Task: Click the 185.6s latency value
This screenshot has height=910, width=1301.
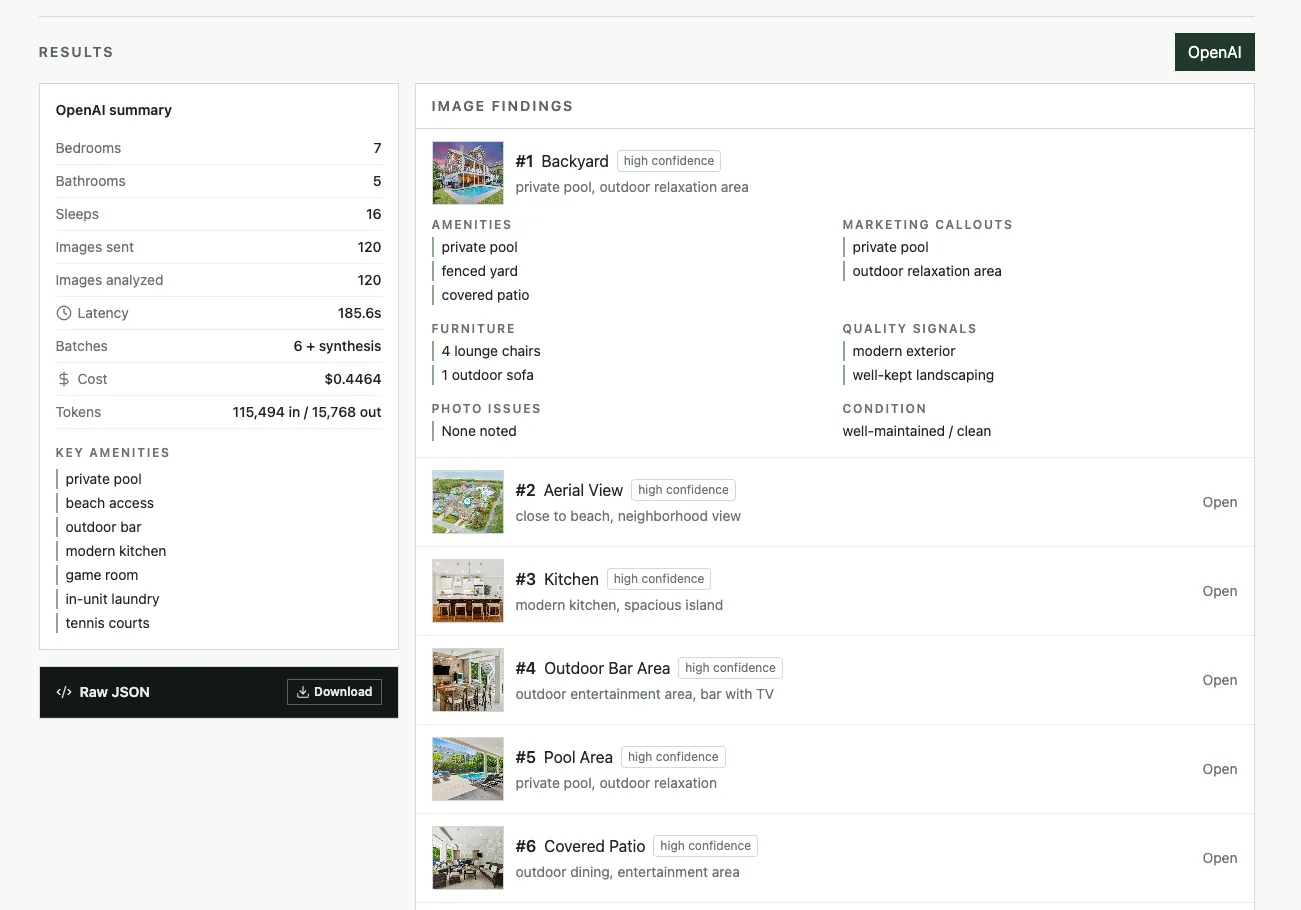Action: click(x=360, y=313)
